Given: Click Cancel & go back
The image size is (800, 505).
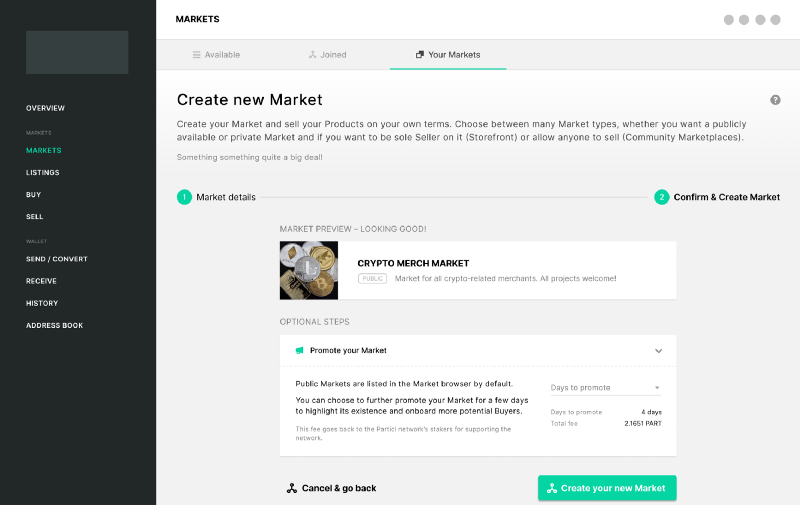Looking at the screenshot, I should coord(332,488).
